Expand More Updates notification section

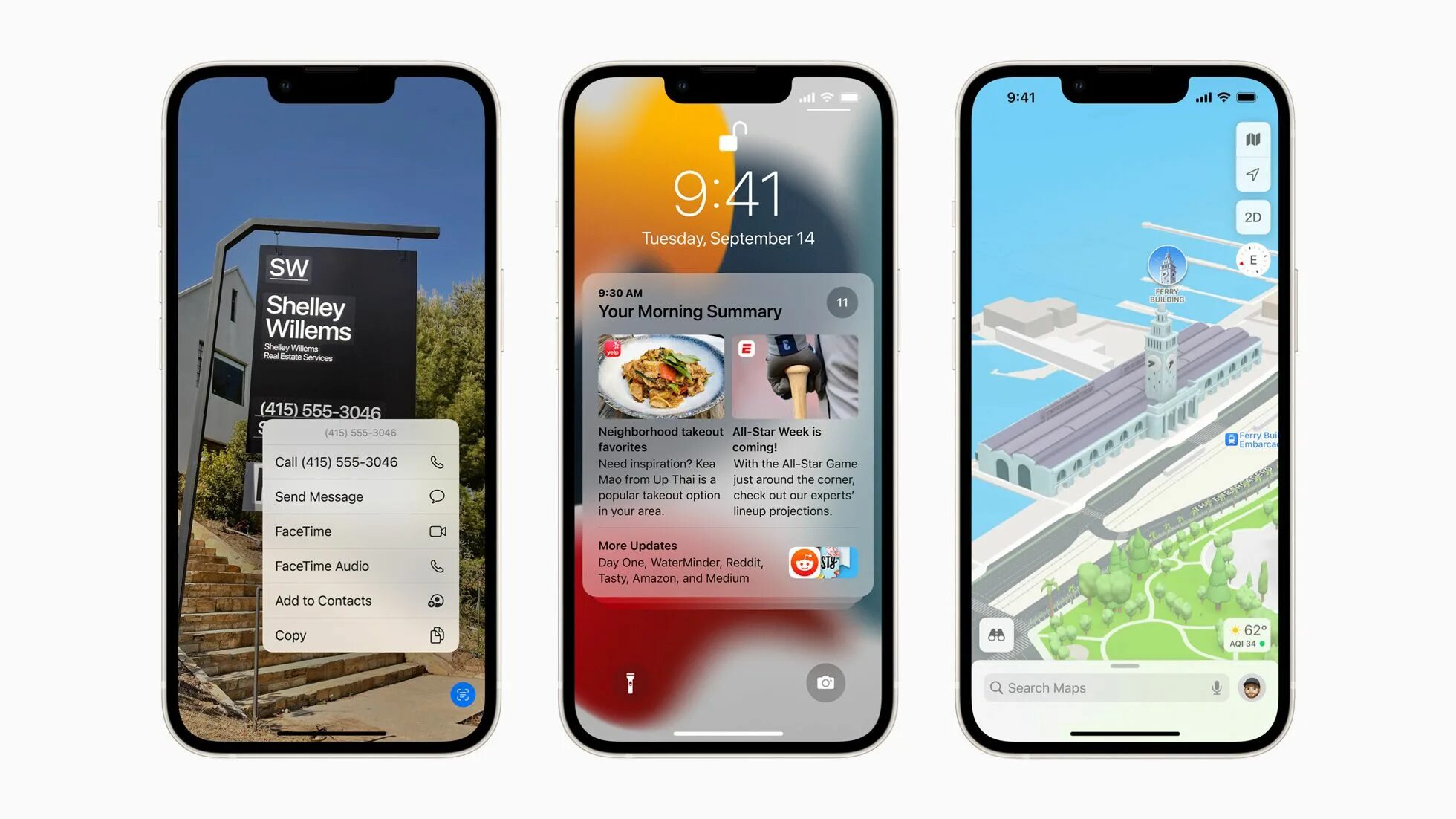point(727,560)
